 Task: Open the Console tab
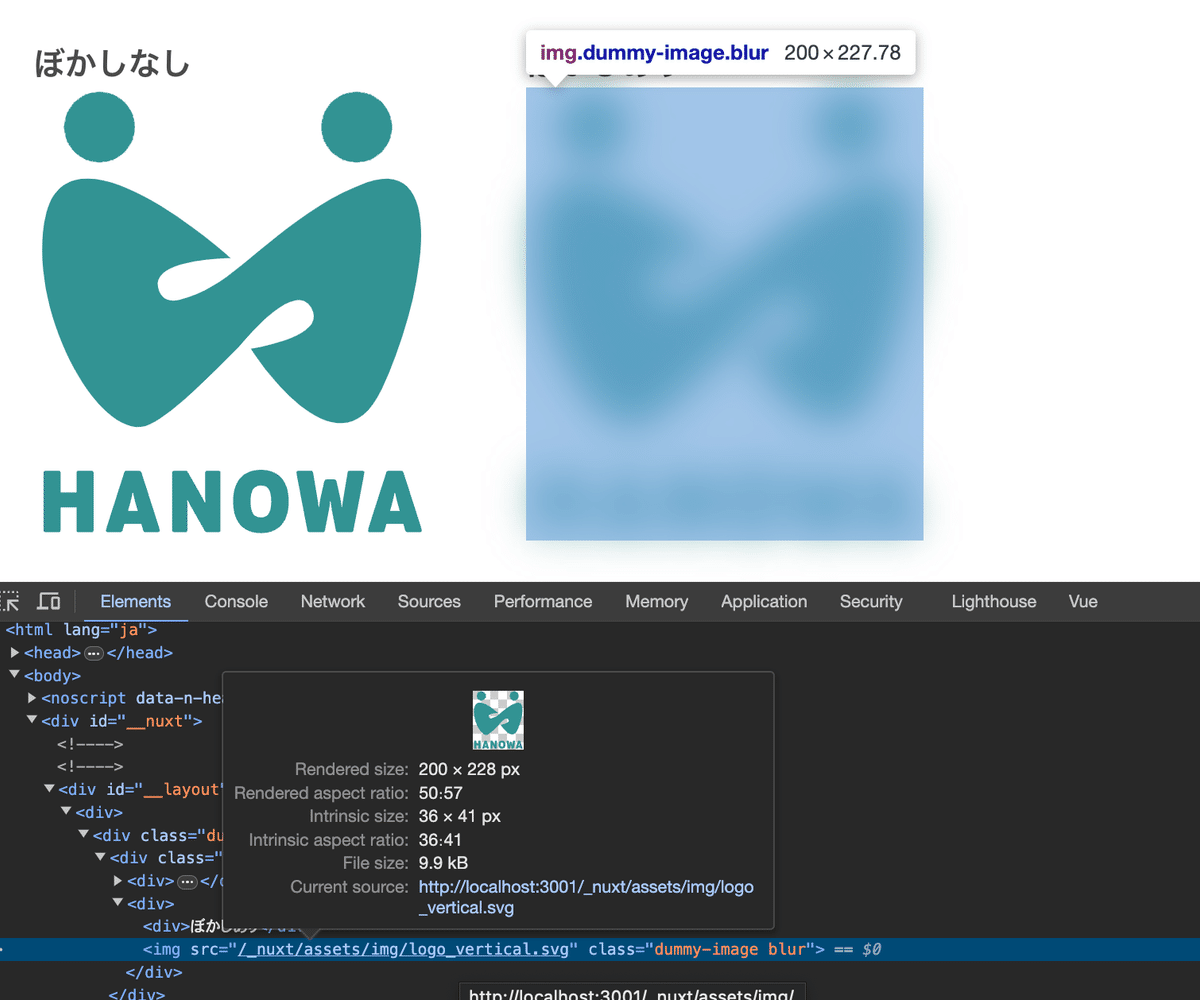pyautogui.click(x=236, y=601)
